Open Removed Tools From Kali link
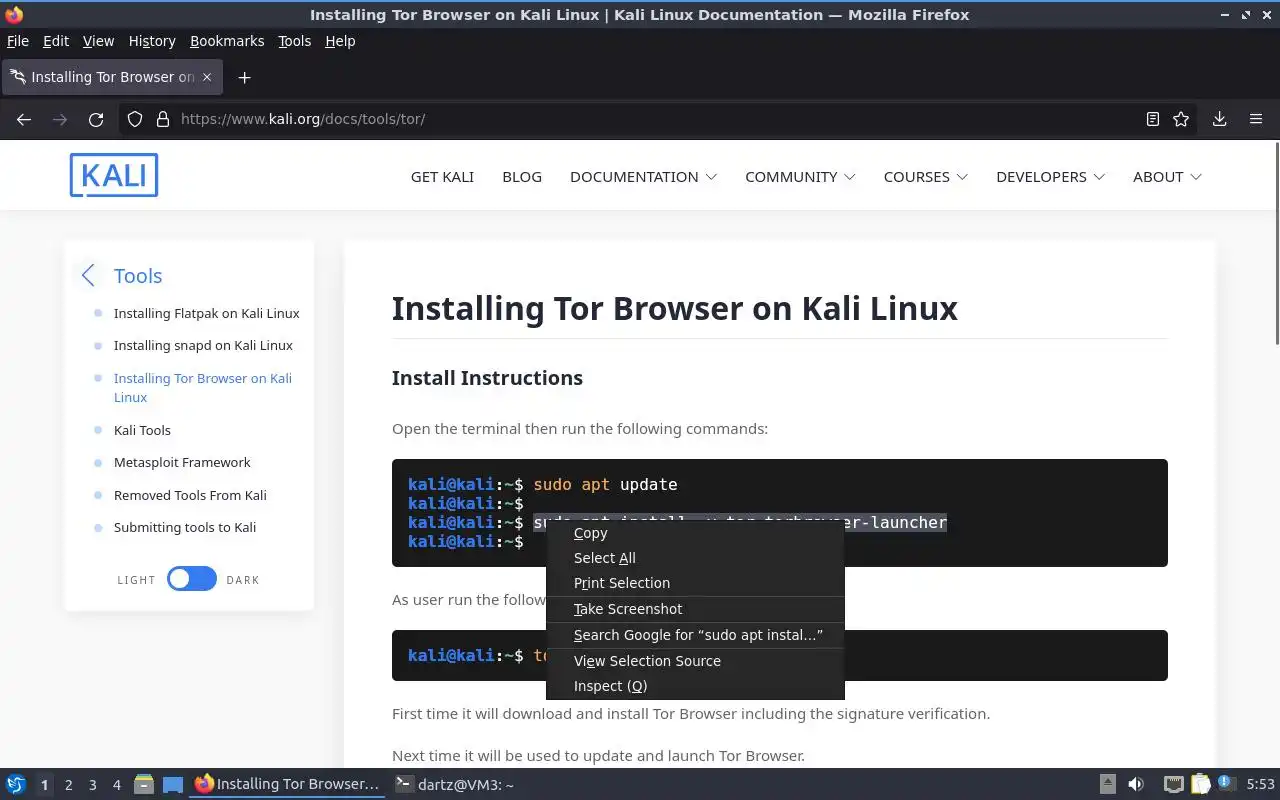 [190, 495]
